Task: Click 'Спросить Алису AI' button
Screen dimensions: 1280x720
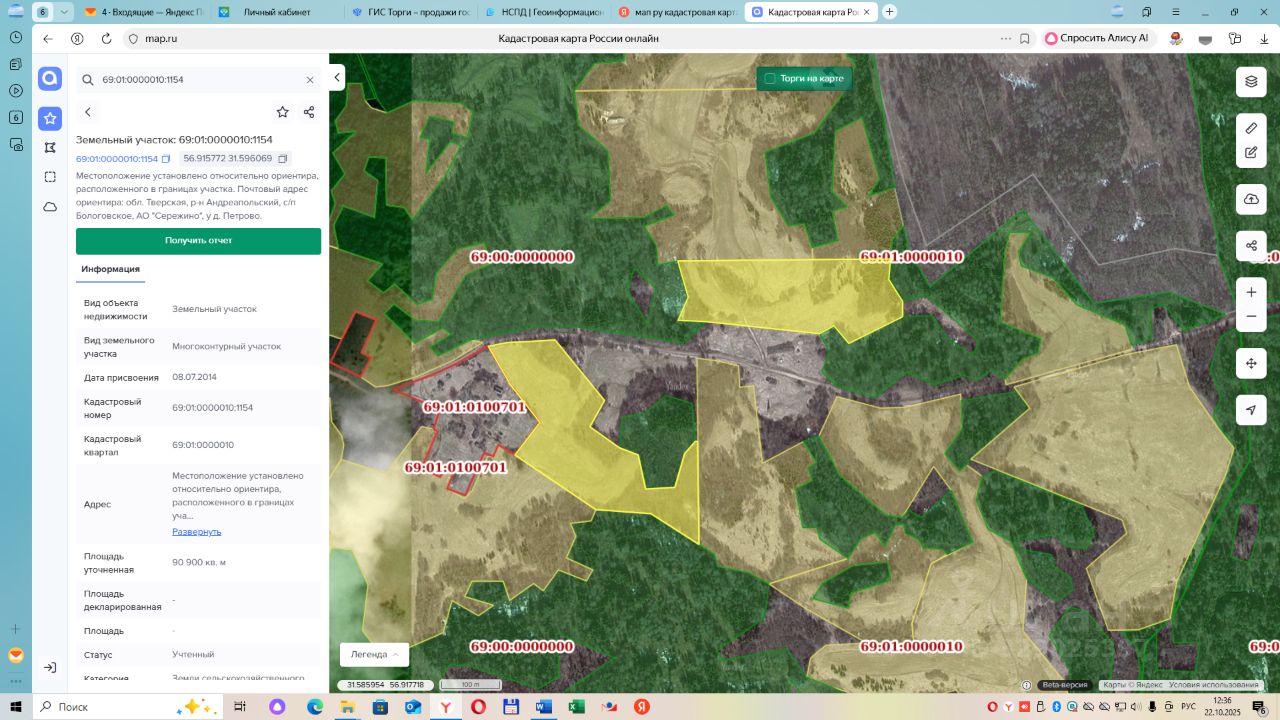Action: point(1099,38)
